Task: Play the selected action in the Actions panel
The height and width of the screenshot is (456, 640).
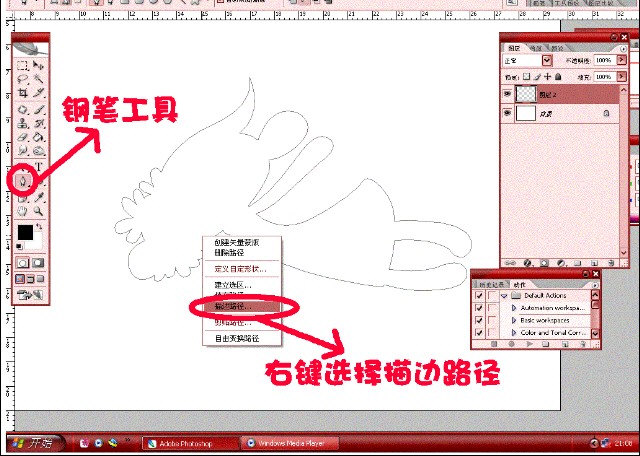Action: point(529,344)
